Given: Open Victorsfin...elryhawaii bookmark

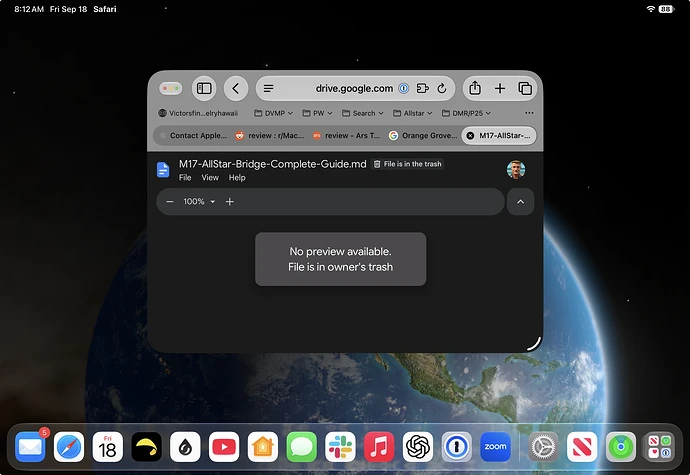Looking at the screenshot, I should [198, 113].
